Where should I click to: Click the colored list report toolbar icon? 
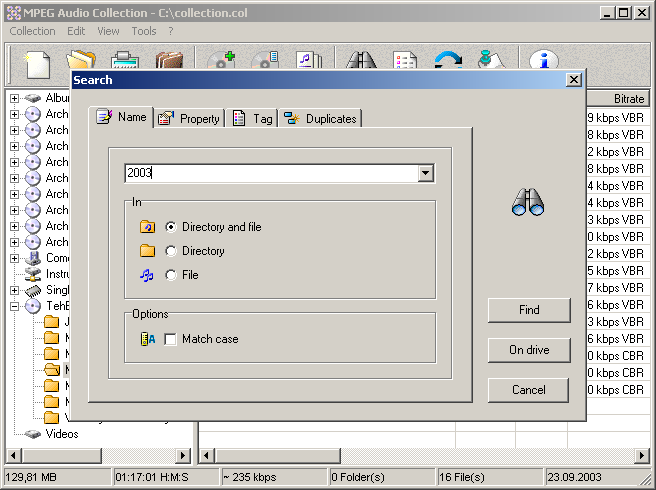[x=405, y=60]
